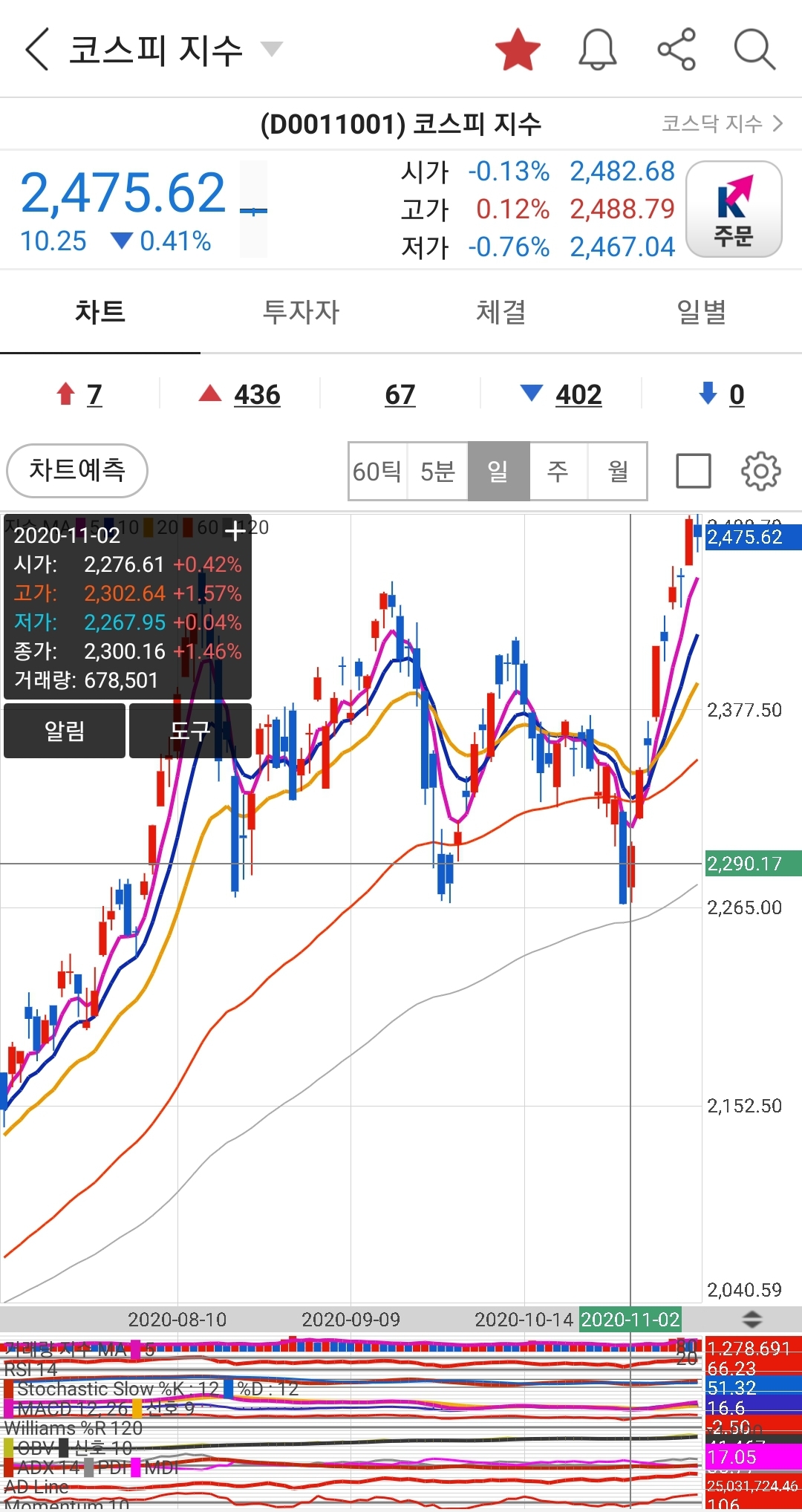Switch to the 투자자 tab
The height and width of the screenshot is (1512, 802).
[x=301, y=312]
